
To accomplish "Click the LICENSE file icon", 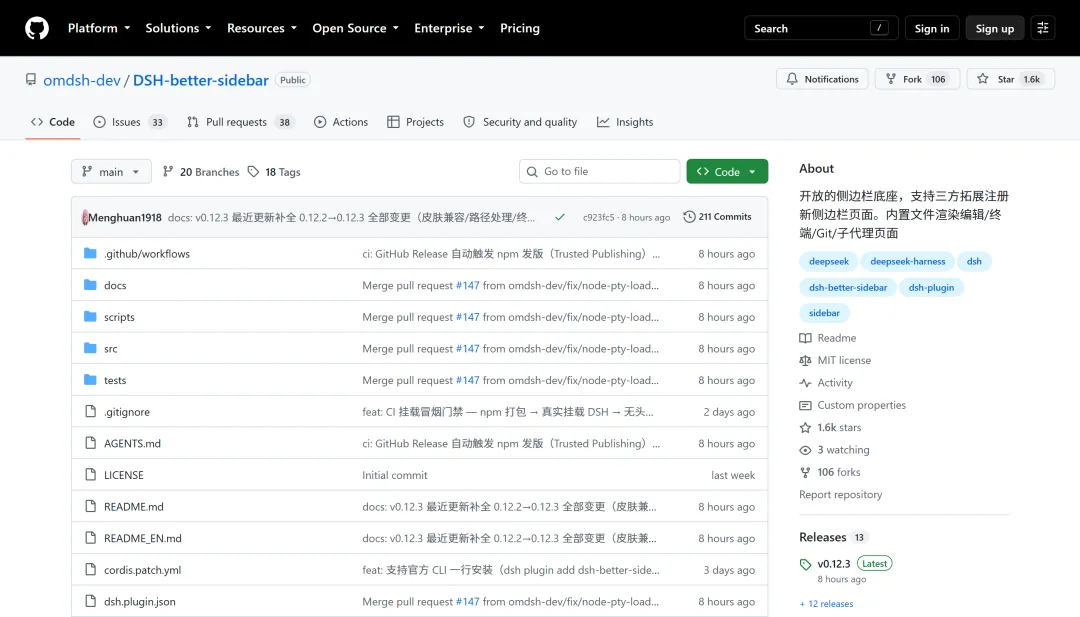I will 90,475.
